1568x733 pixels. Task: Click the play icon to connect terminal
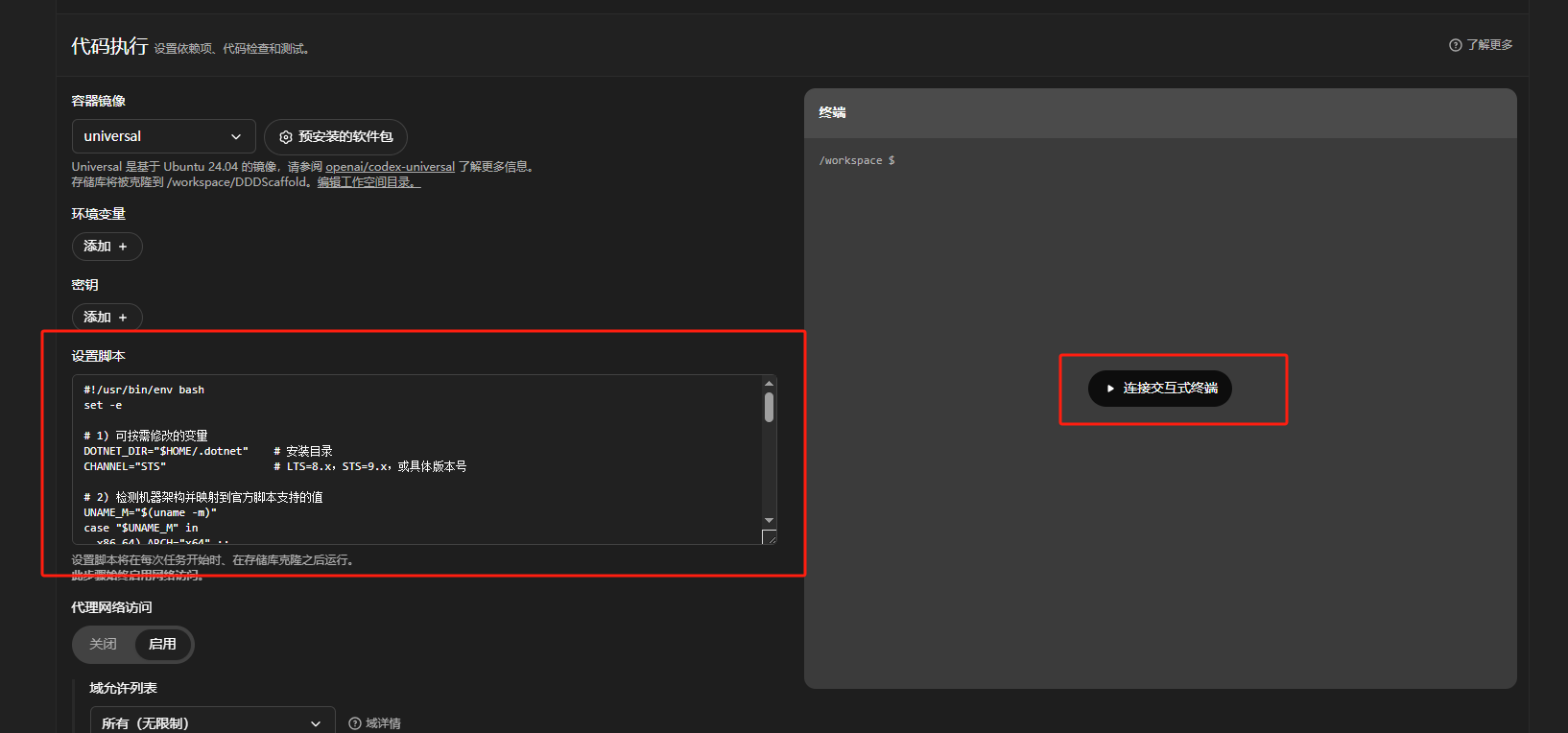[x=1110, y=389]
